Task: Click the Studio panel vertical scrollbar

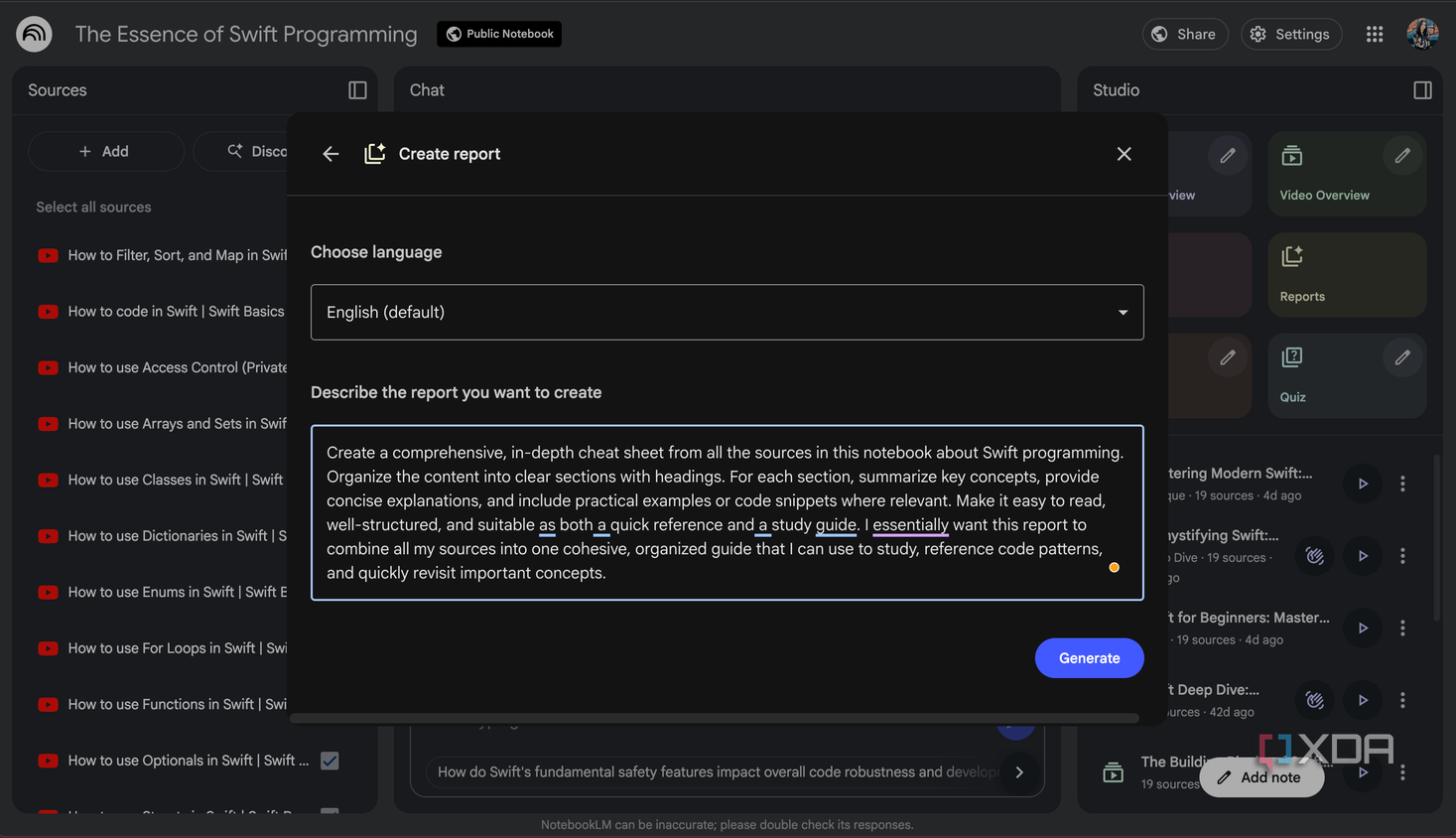Action: click(x=1436, y=536)
